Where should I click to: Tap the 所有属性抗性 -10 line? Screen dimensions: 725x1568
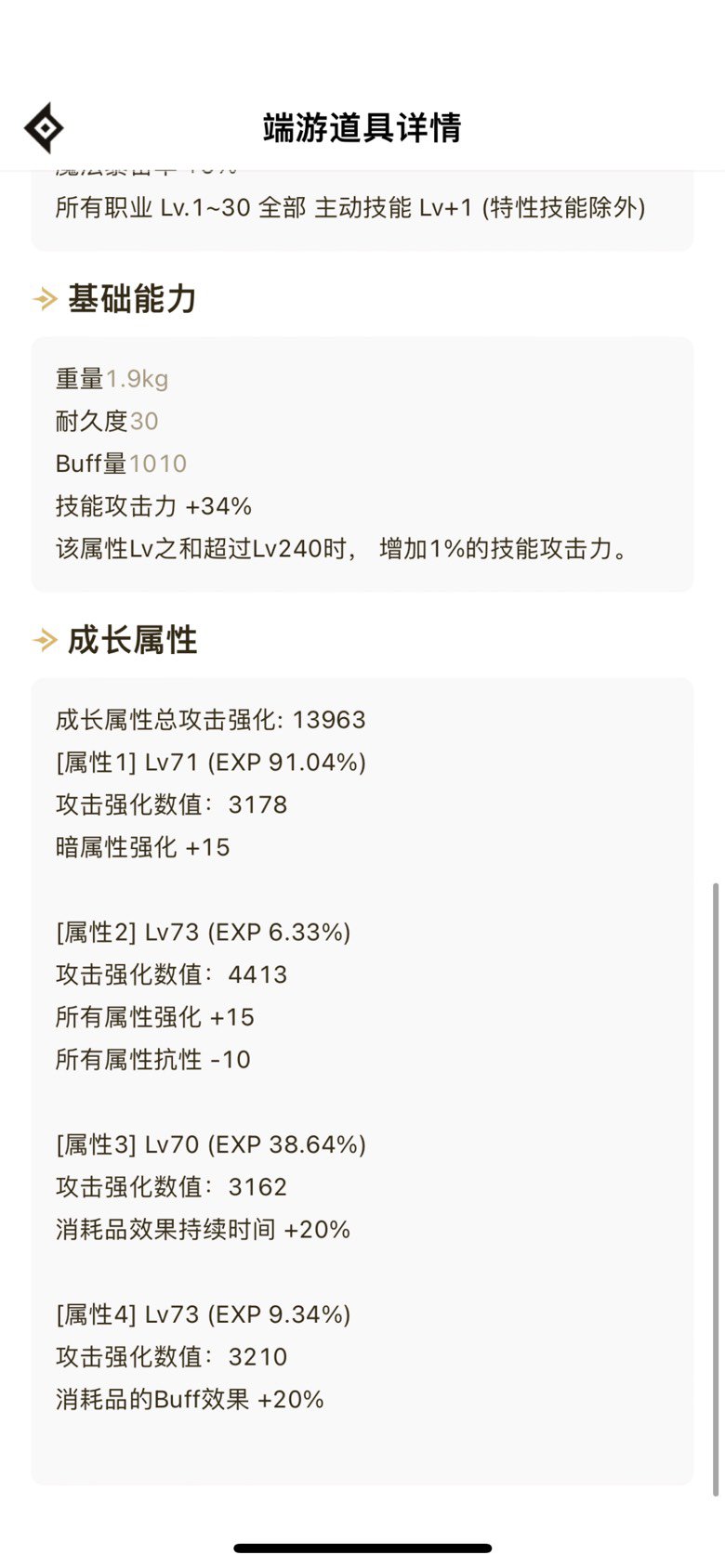pos(152,1060)
